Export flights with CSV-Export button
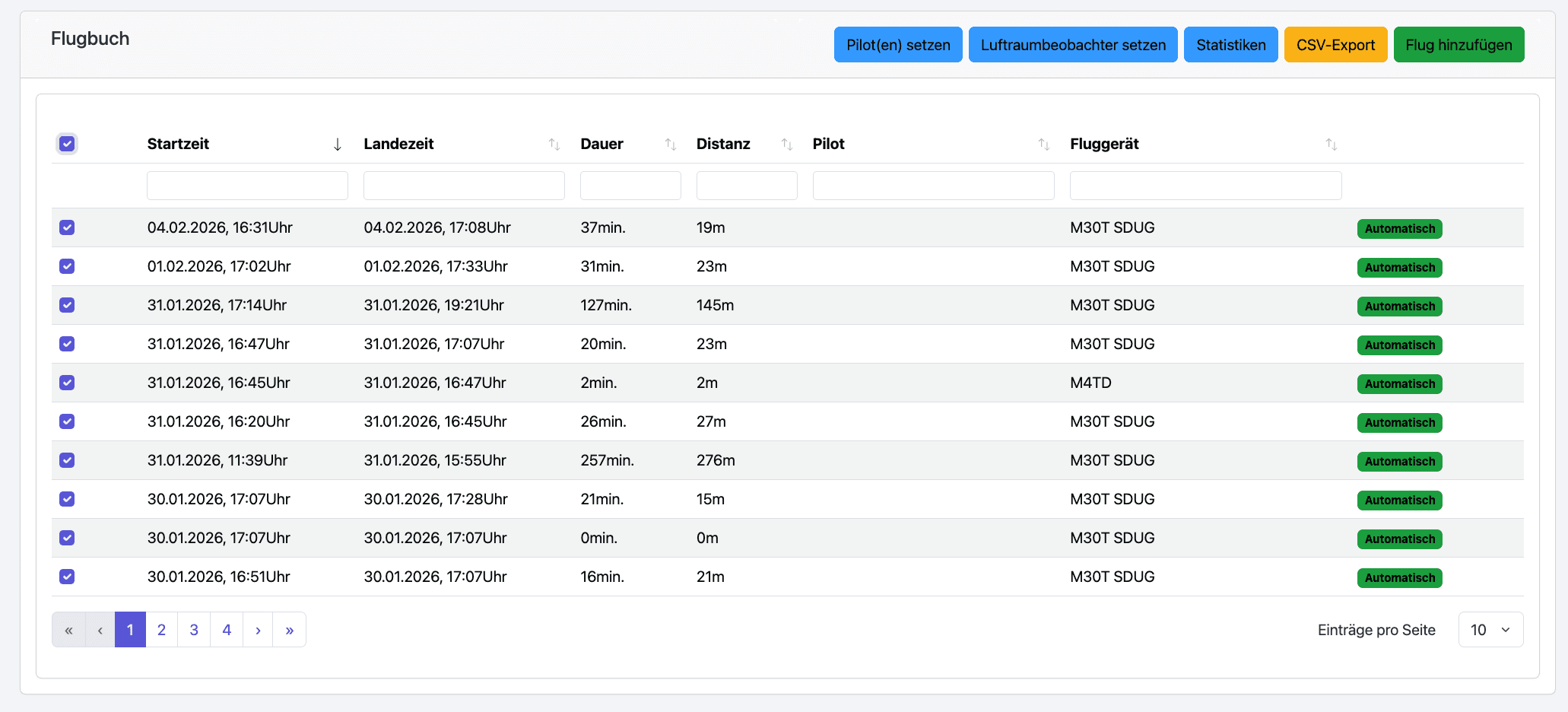The width and height of the screenshot is (1568, 712). [x=1335, y=45]
